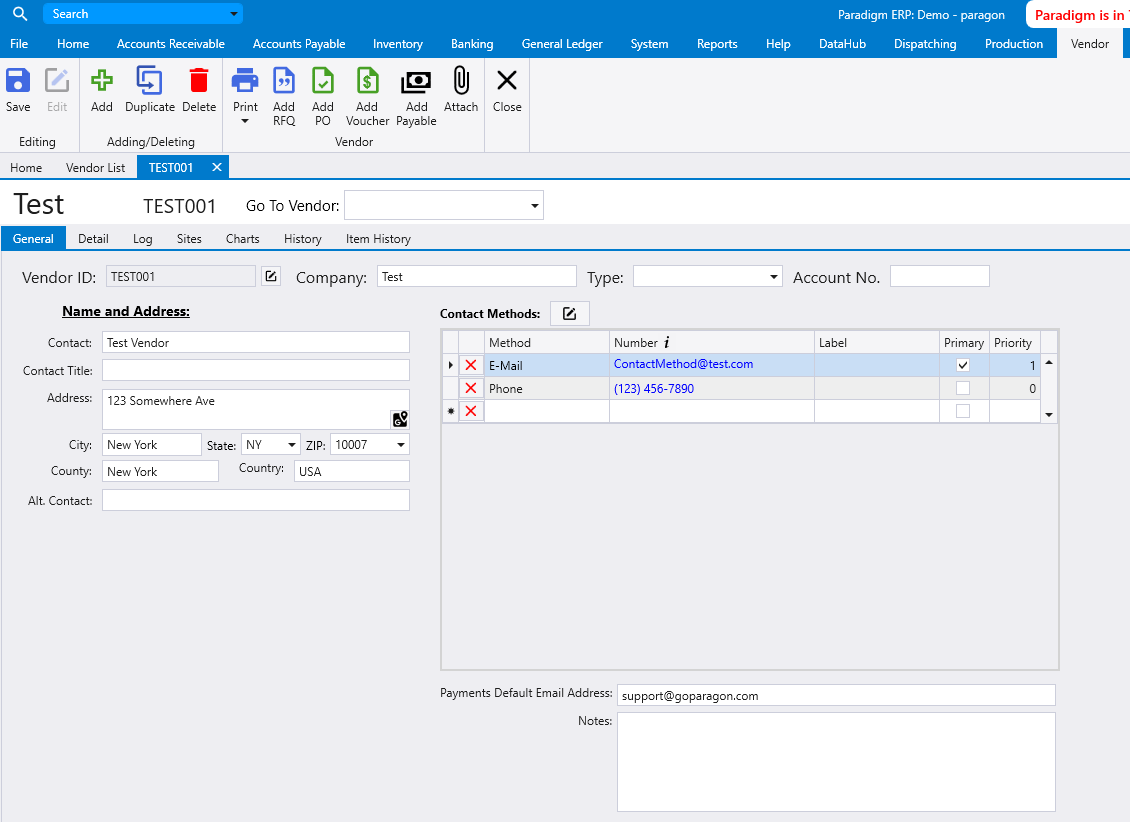Click red X on new blank row
The image size is (1130, 822).
[x=471, y=411]
